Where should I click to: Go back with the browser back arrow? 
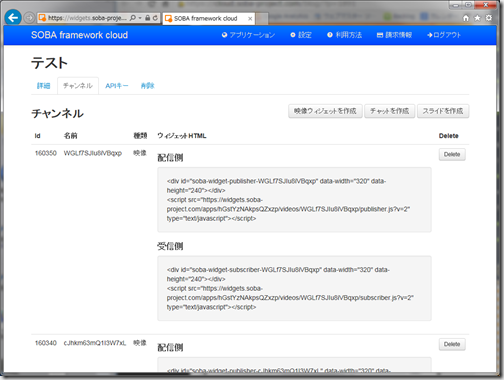coord(13,17)
